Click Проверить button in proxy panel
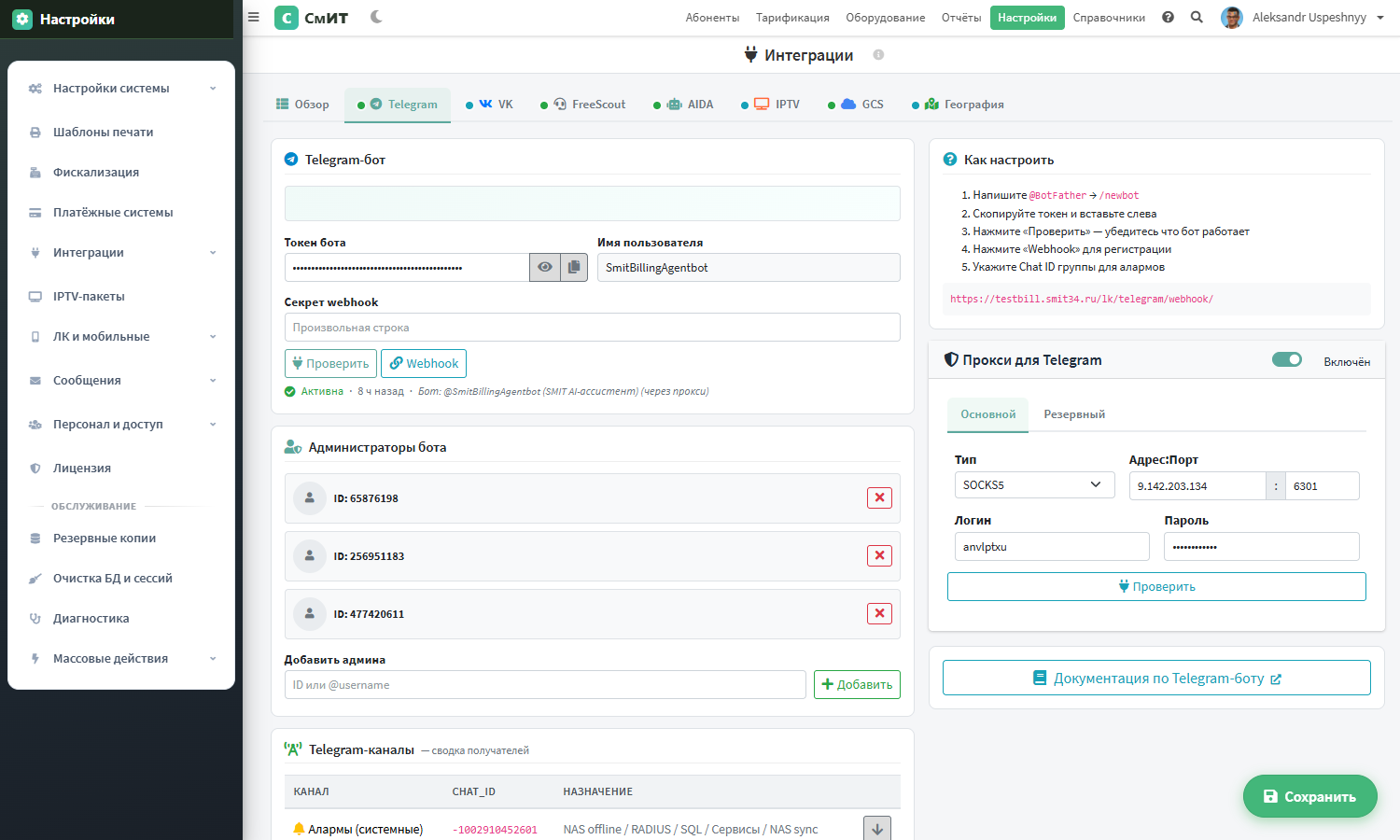 1156,586
